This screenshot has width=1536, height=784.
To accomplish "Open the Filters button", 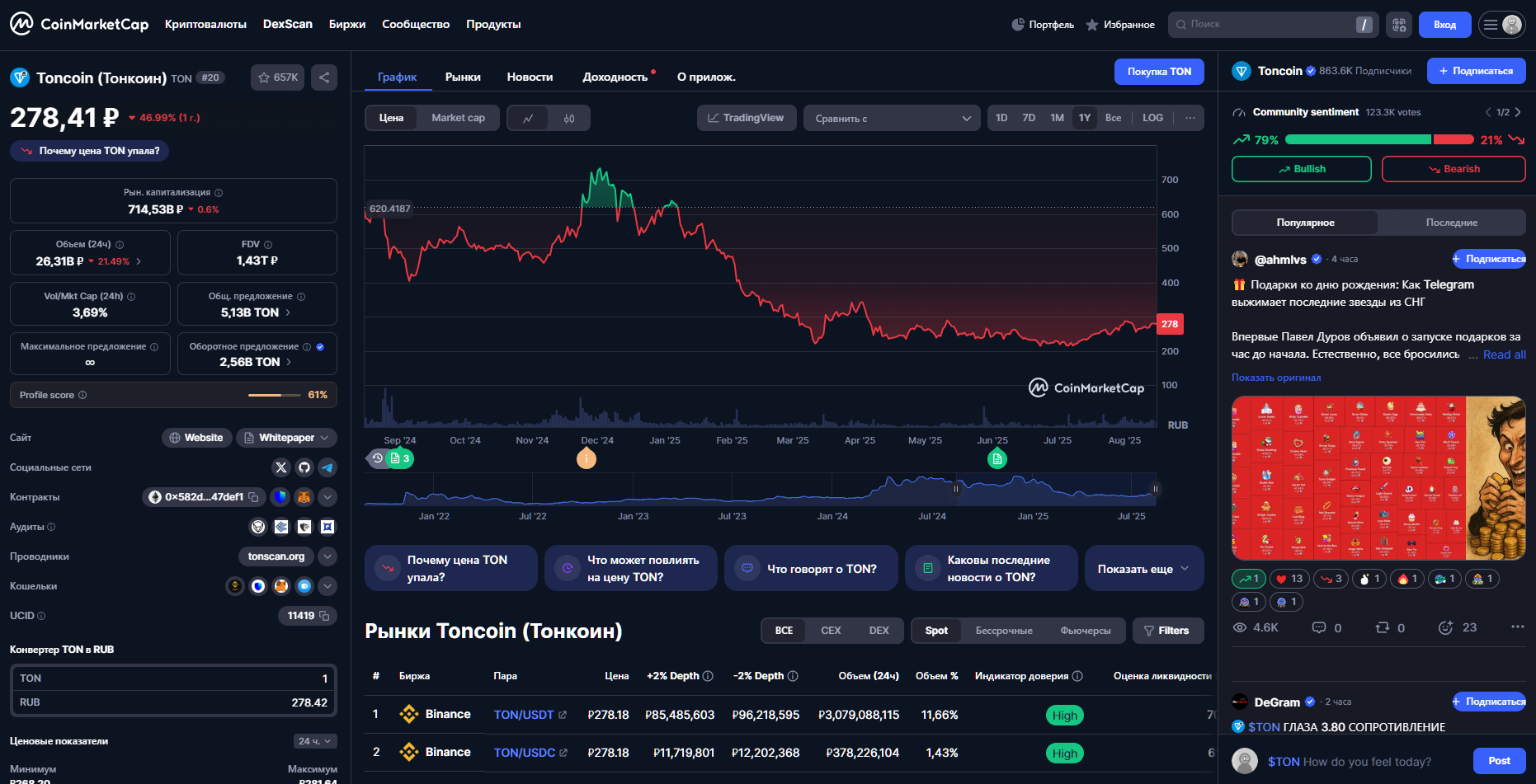I will [1167, 631].
